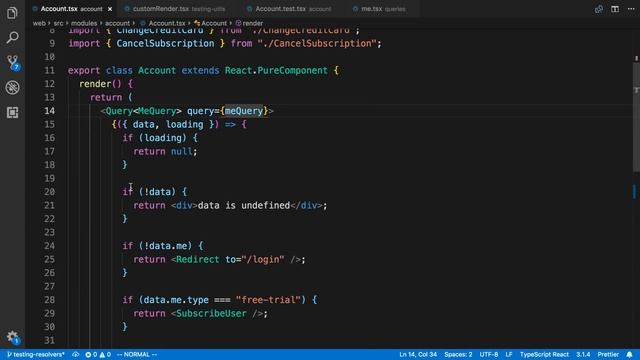Click the "/login" string
The height and width of the screenshot is (360, 640).
(x=263, y=260)
